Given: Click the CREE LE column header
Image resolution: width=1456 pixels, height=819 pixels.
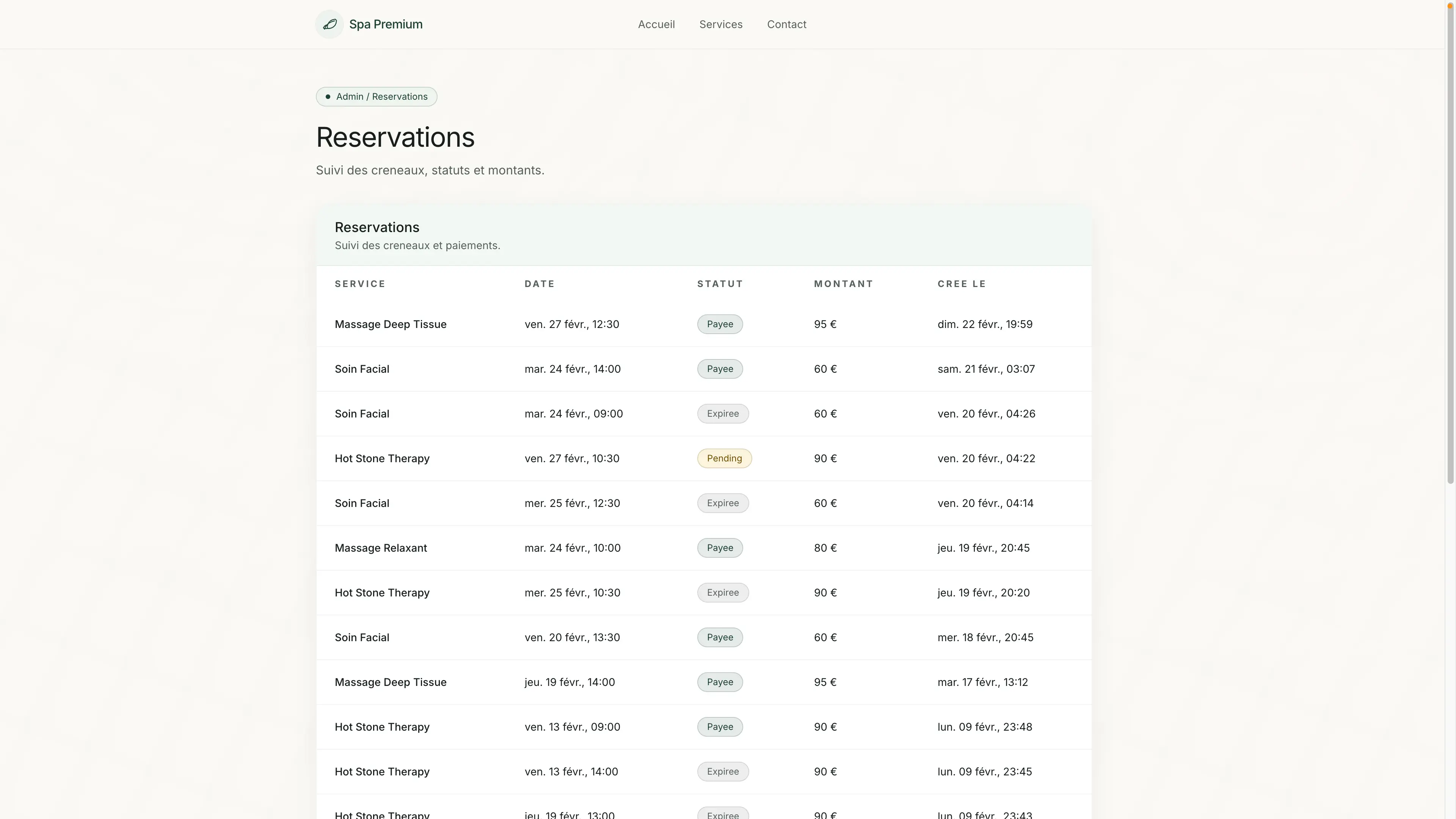Looking at the screenshot, I should coord(961,284).
